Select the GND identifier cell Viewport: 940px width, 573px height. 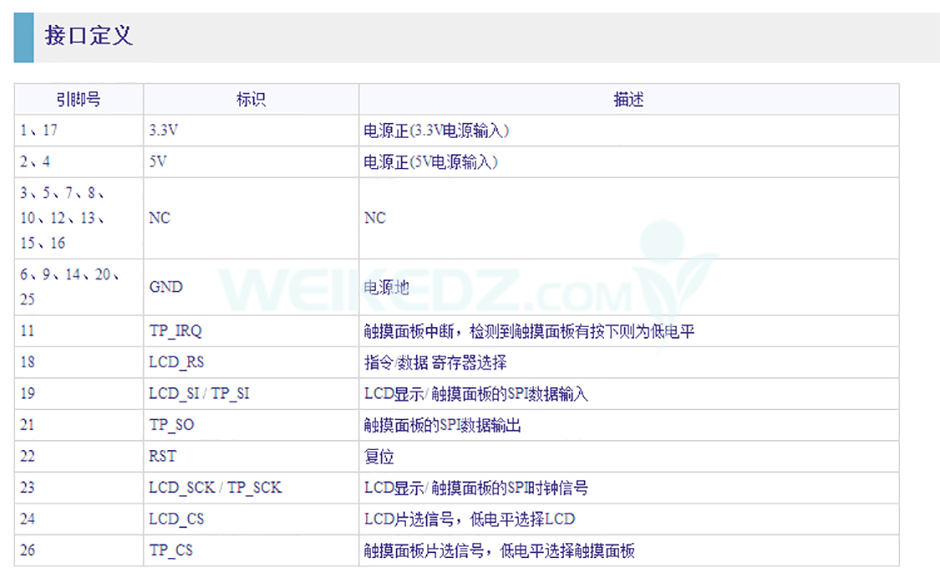[251, 286]
